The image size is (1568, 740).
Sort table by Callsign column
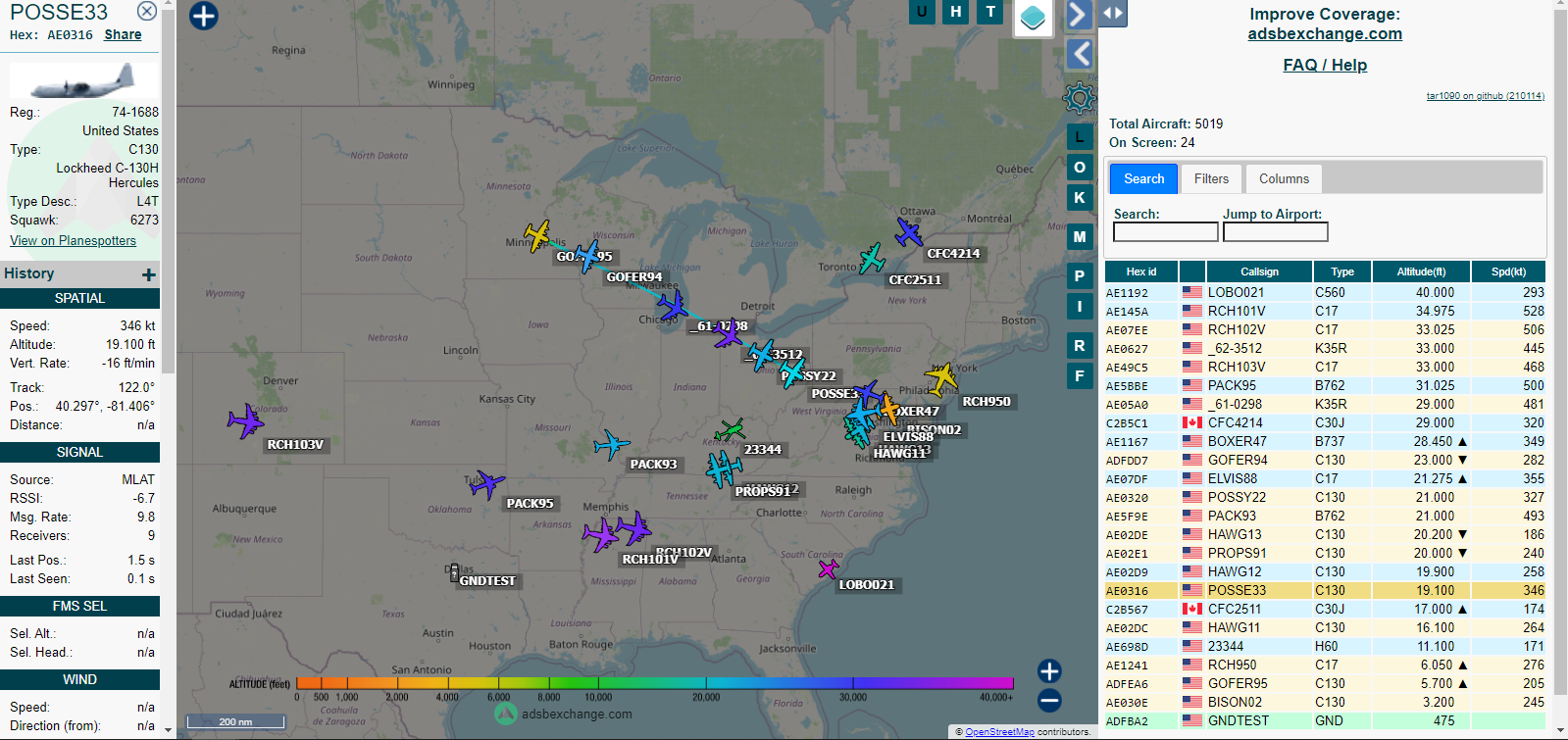tap(1259, 271)
